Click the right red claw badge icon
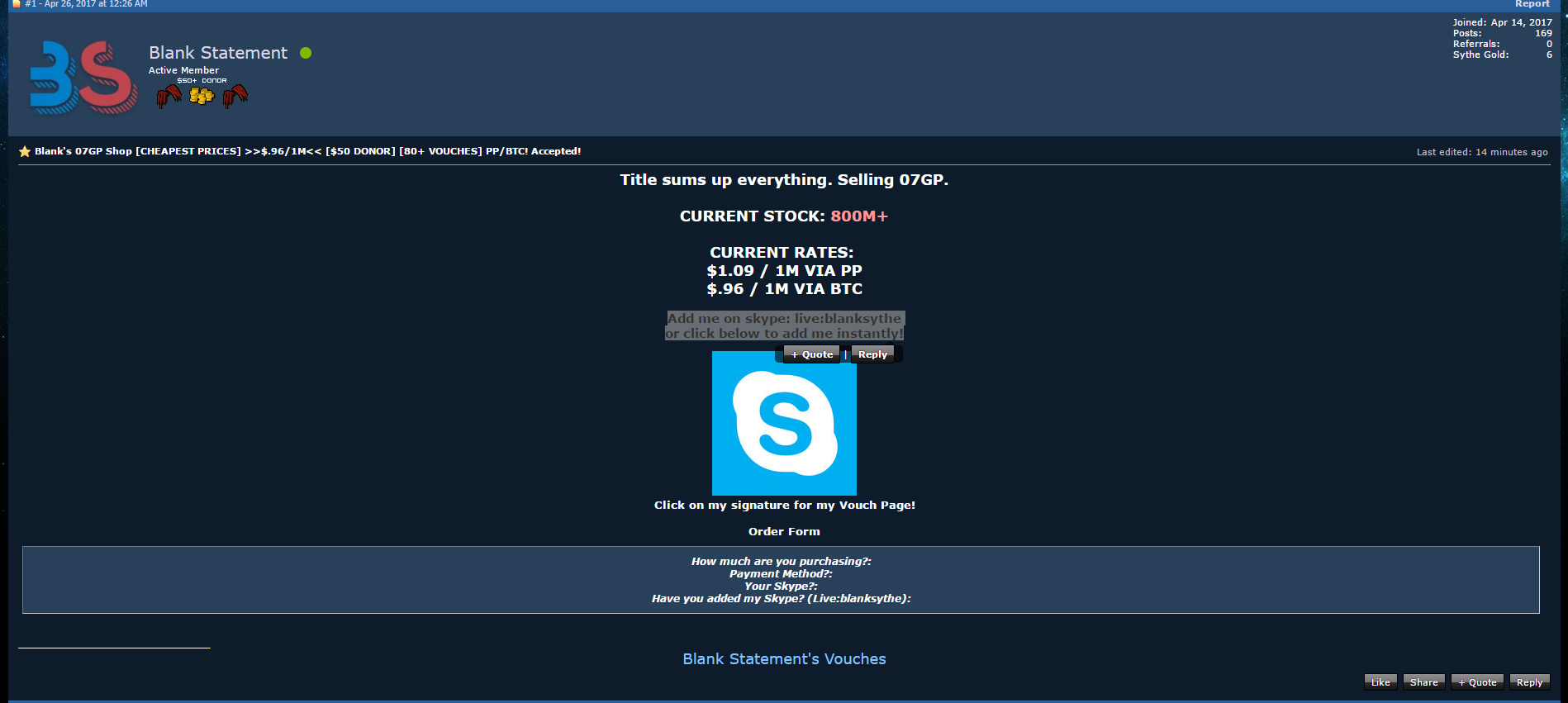Viewport: 1568px width, 703px height. (x=235, y=97)
